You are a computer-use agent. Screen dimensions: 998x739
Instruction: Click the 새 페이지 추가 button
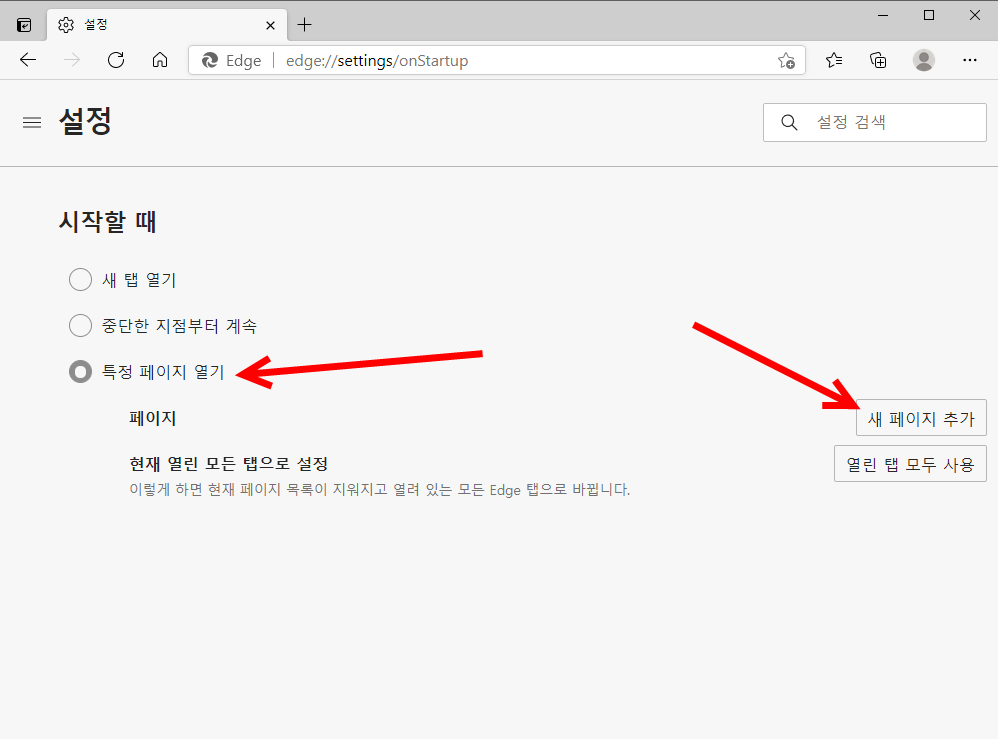click(x=921, y=418)
